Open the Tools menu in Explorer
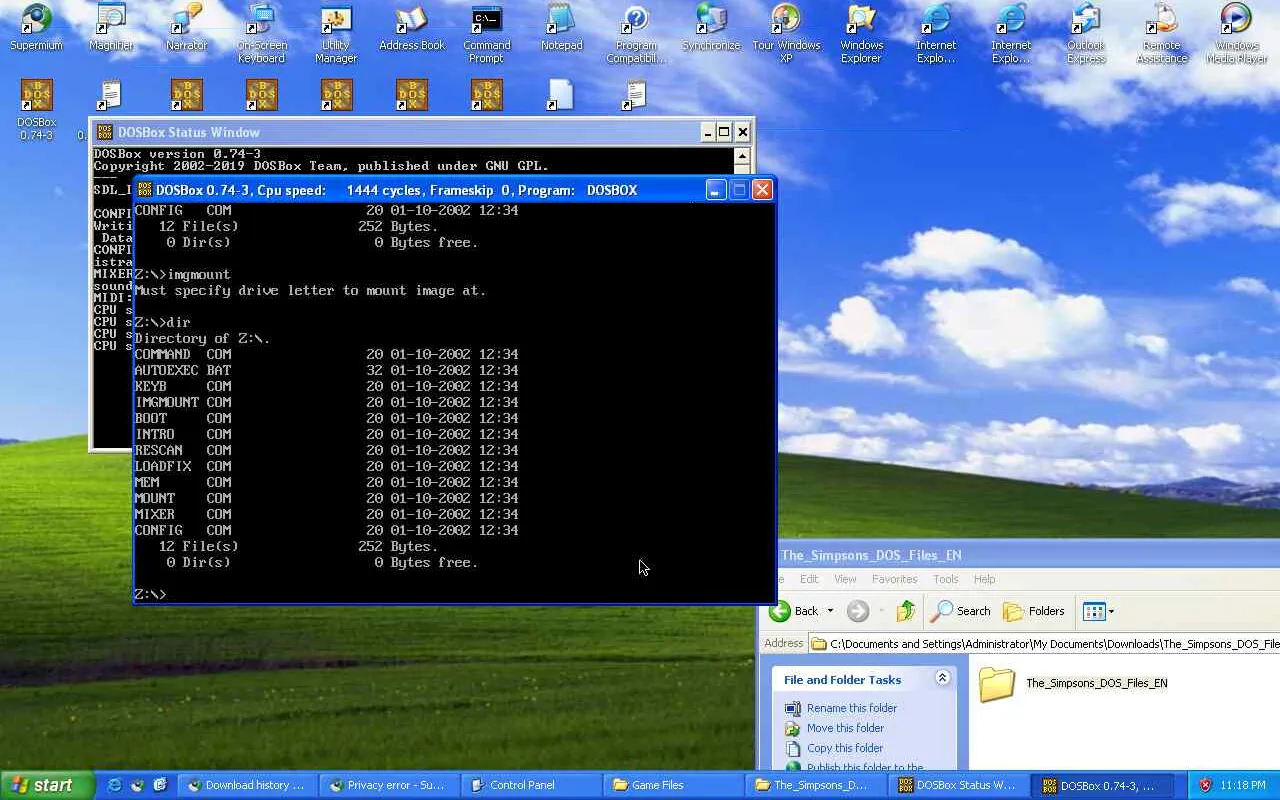Viewport: 1280px width, 800px height. [x=945, y=579]
